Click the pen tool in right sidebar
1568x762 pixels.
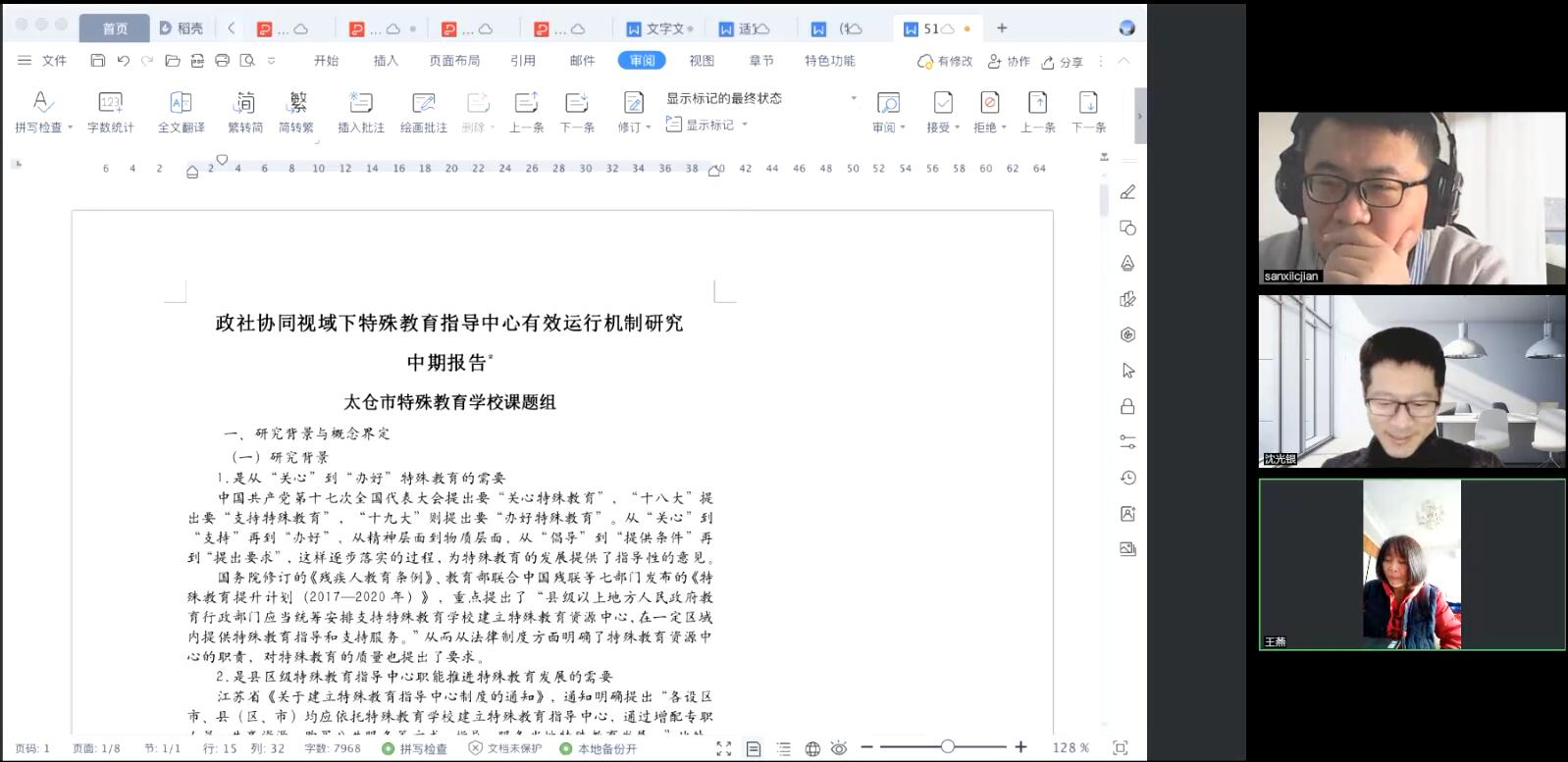pyautogui.click(x=1128, y=192)
